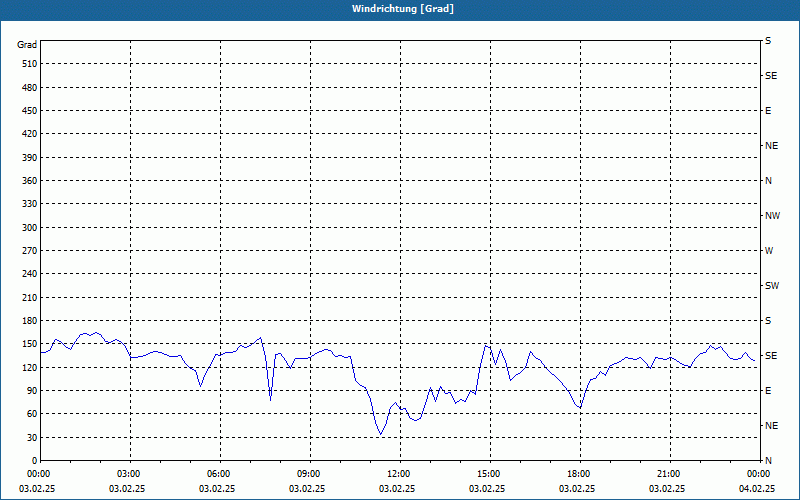800x500 pixels.
Task: Click the 360 y-axis value
Action: [30, 181]
